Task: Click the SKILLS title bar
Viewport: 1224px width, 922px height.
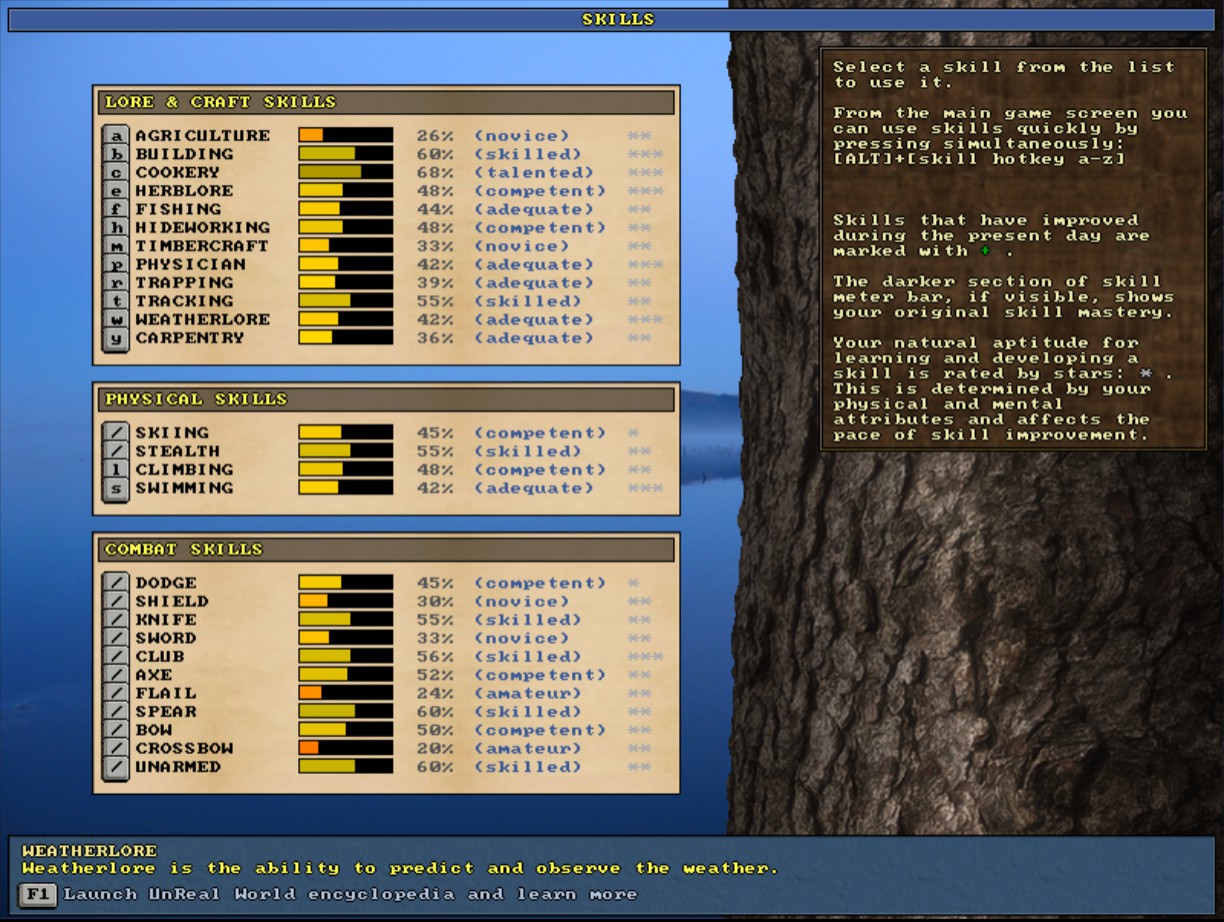Action: click(611, 19)
